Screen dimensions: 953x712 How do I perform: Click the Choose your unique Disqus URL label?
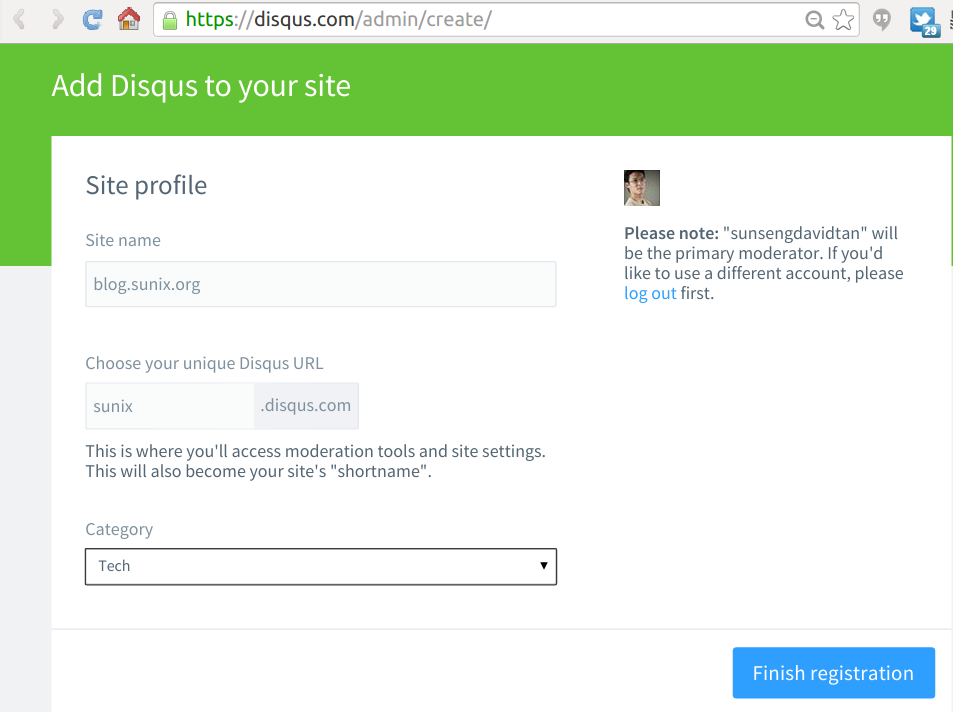(x=204, y=363)
